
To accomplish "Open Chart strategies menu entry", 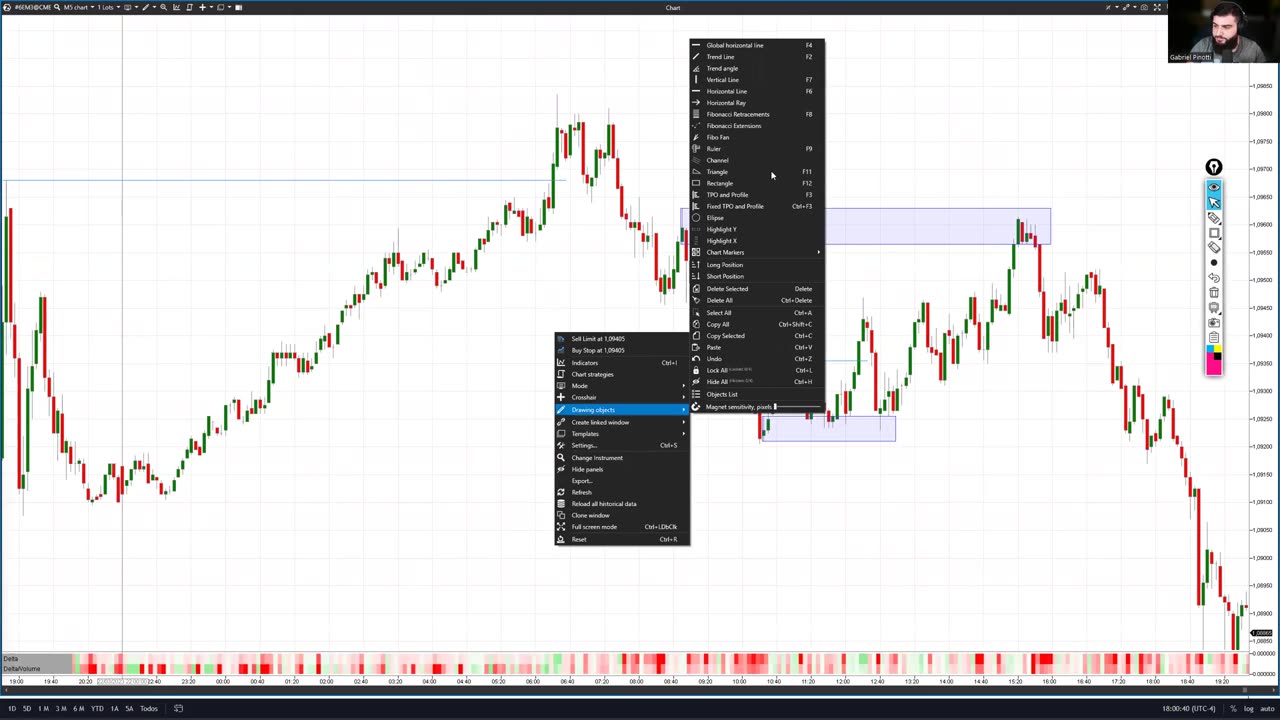I will tap(622, 374).
